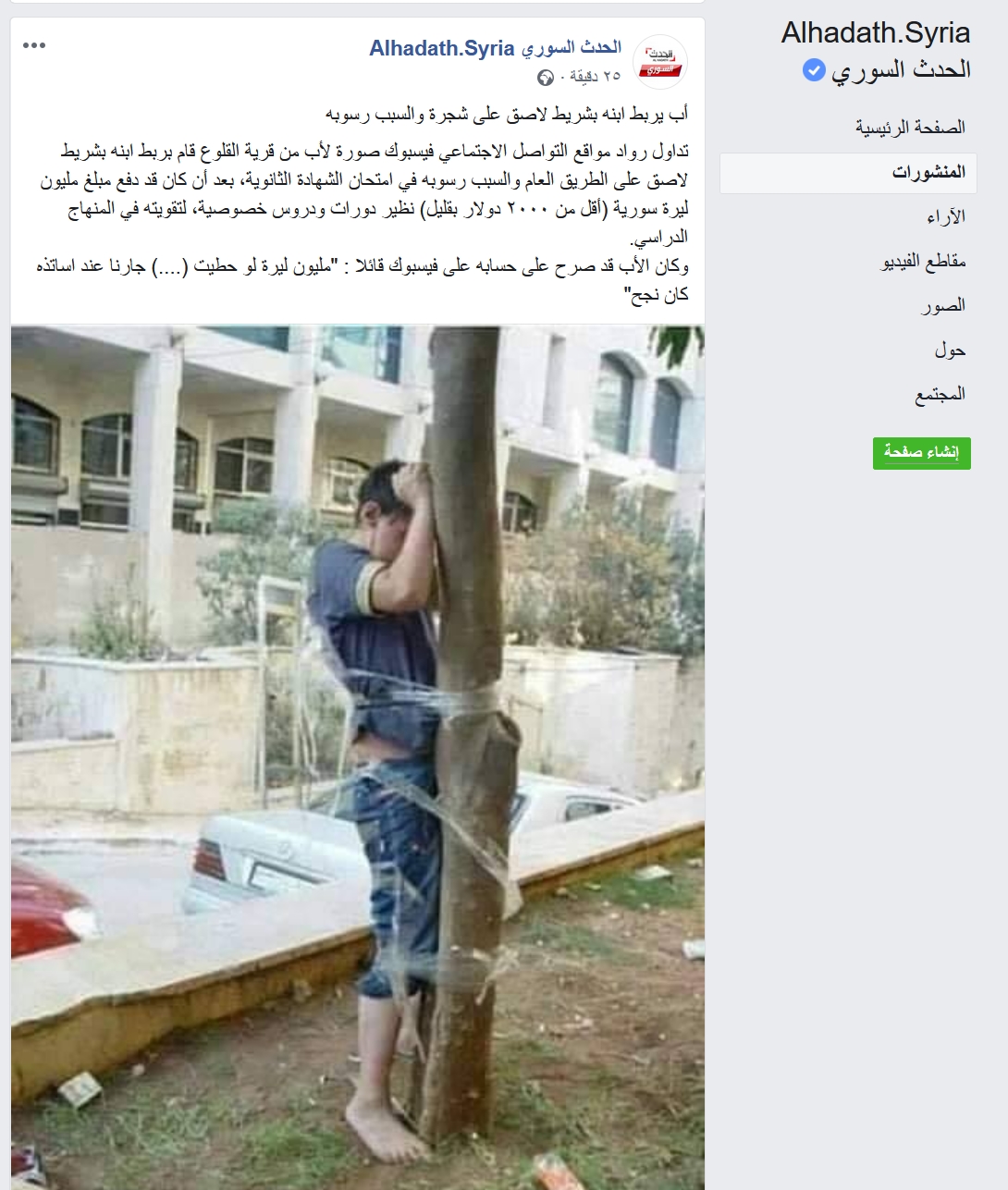Click the Alhadath.Syria sidebar page title
This screenshot has height=1190, width=1008.
click(876, 32)
